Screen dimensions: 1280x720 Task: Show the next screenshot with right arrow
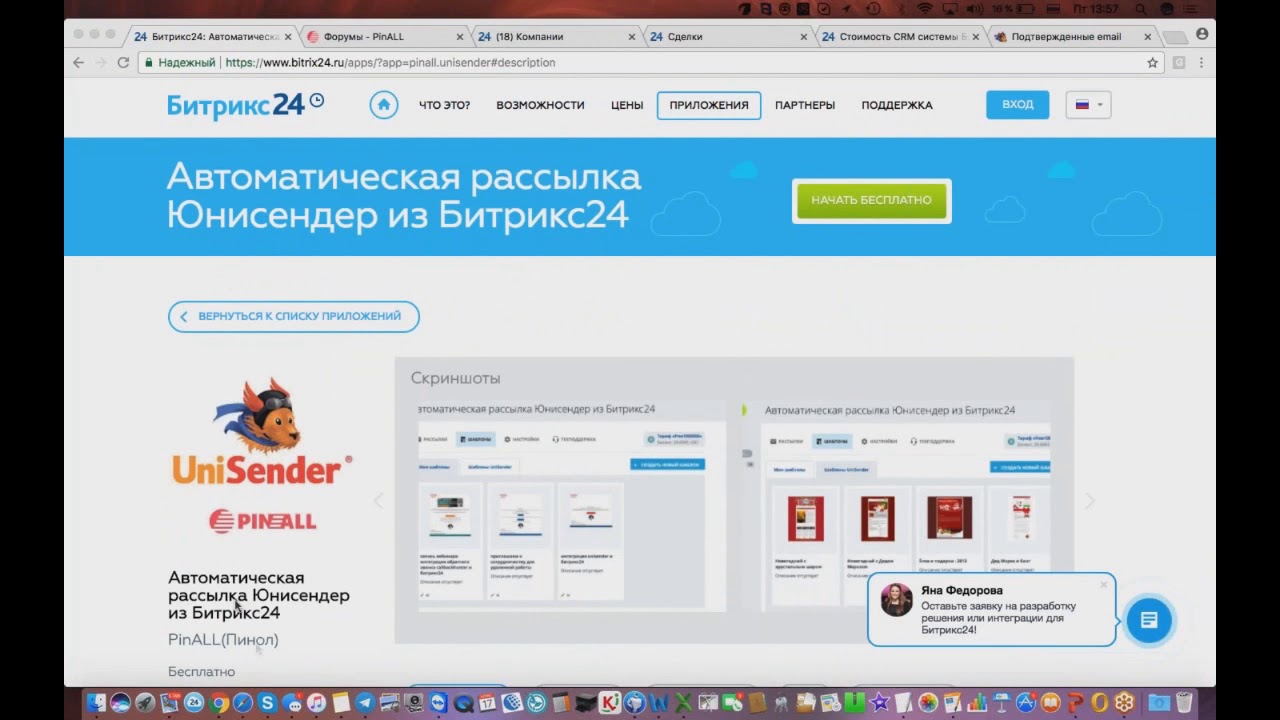pyautogui.click(x=1090, y=501)
